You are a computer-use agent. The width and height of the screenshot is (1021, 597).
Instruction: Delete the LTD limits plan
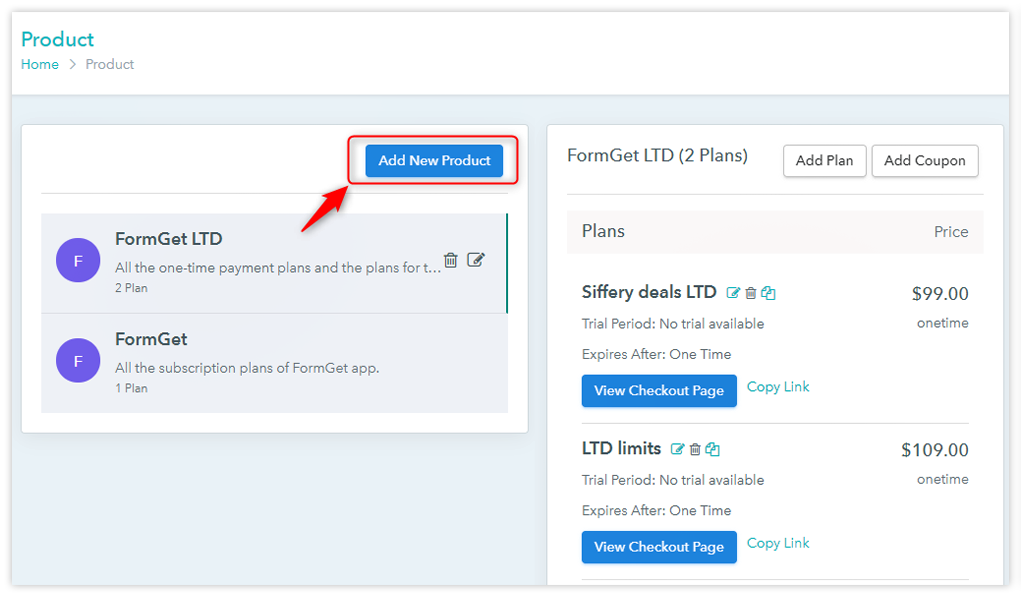[695, 449]
